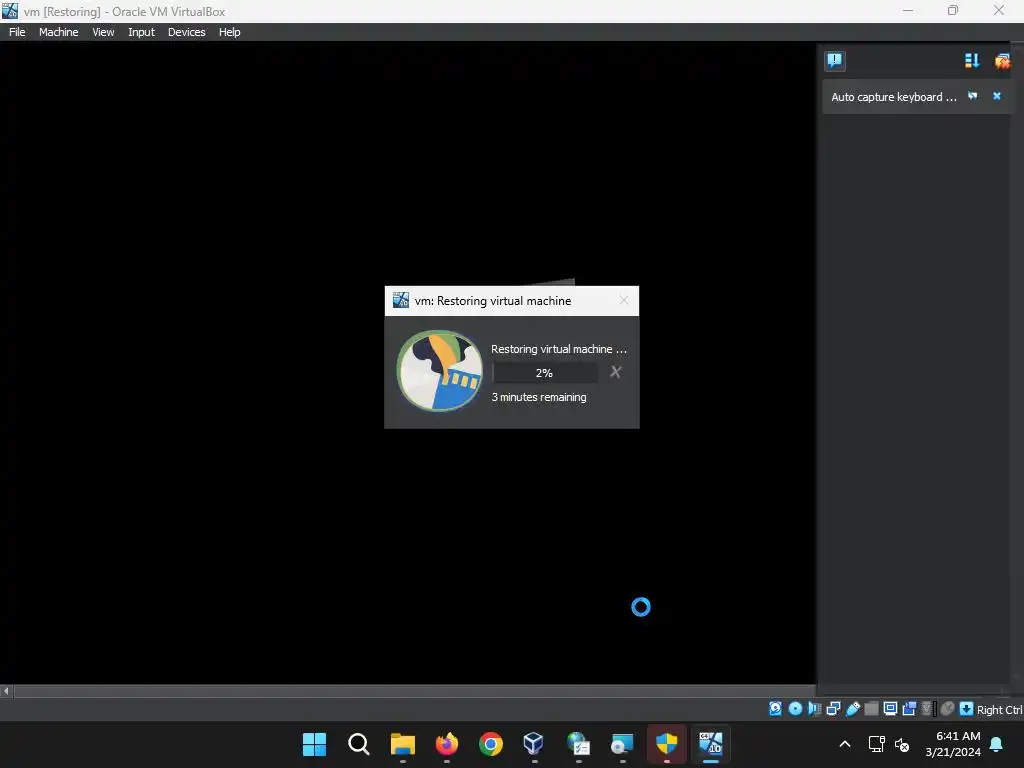Open the Windows notifications bell
The width and height of the screenshot is (1024, 768).
coord(997,744)
